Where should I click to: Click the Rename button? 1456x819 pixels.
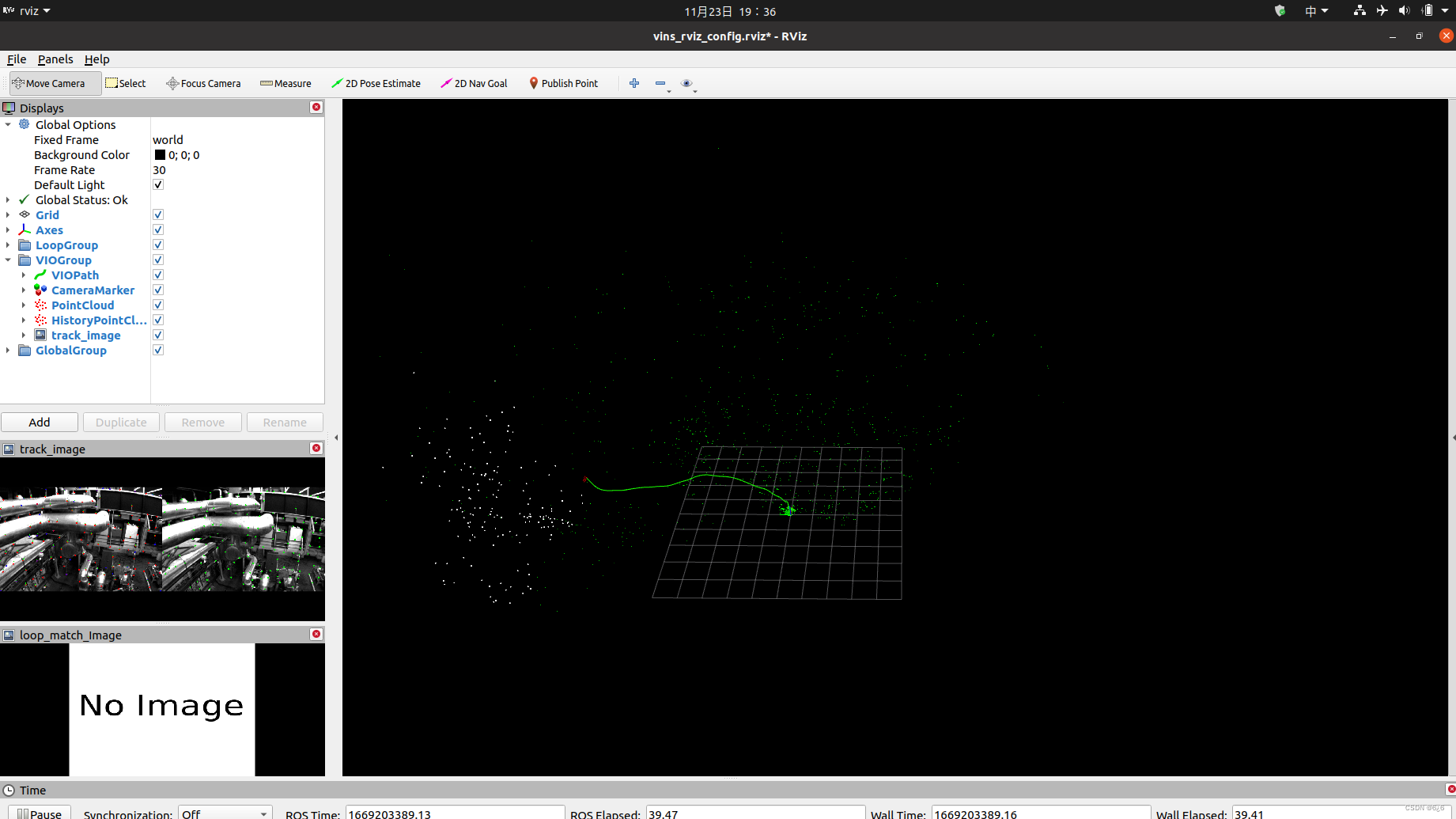click(285, 422)
